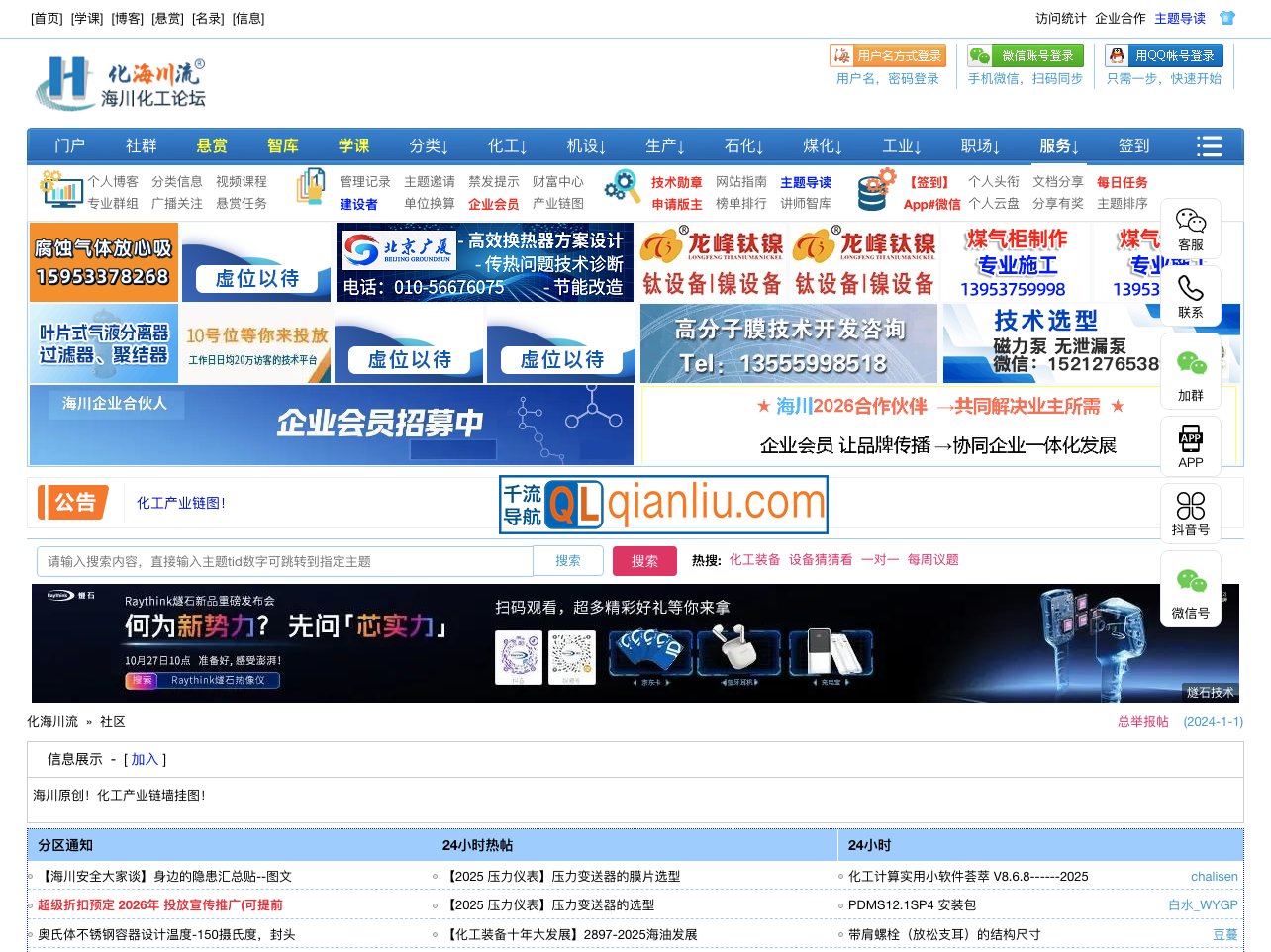Open the 化工产业链图 announcement link
This screenshot has height=952, width=1271.
point(181,503)
